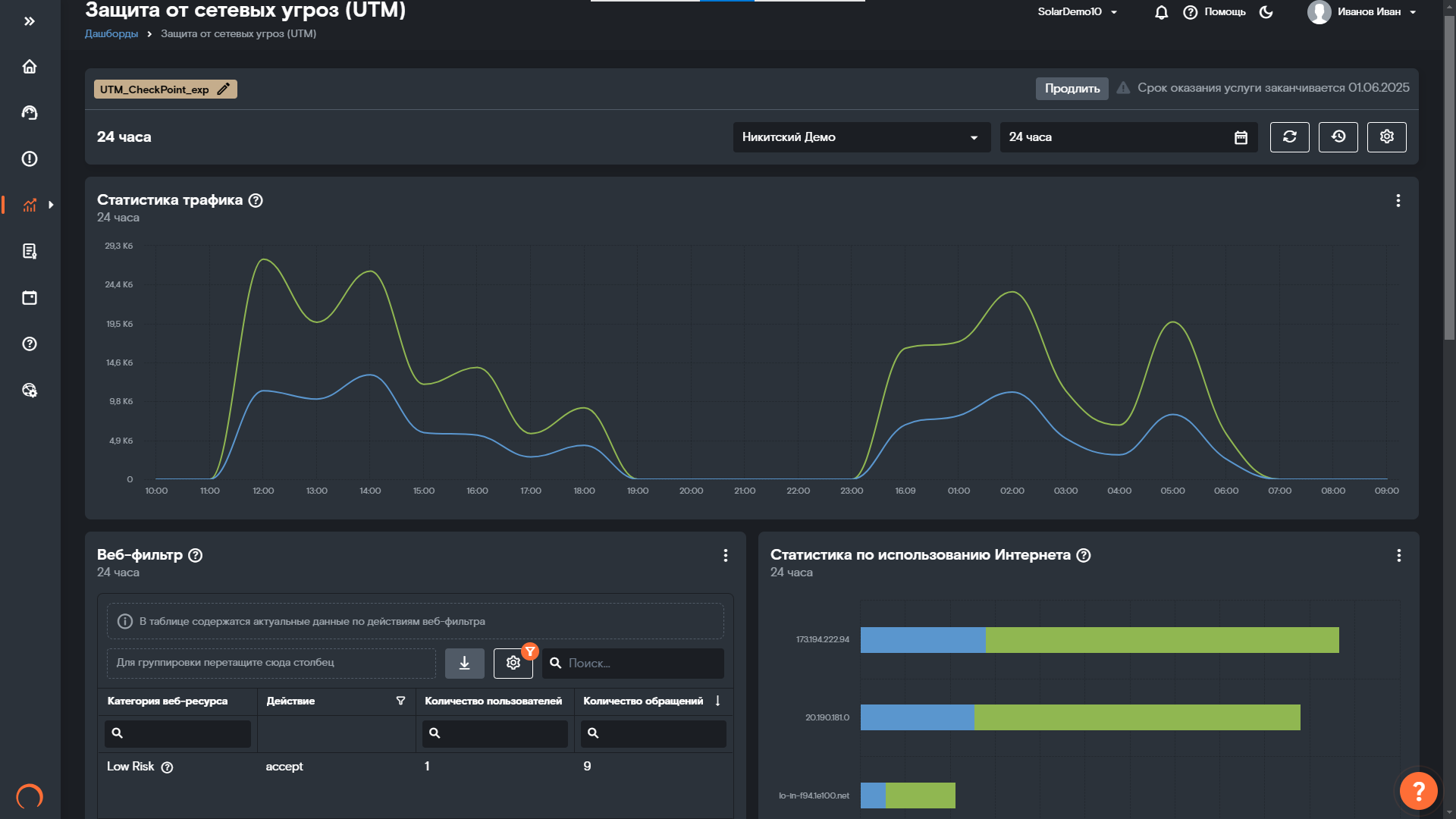
Task: Open the calendar icon in sidebar
Action: pyautogui.click(x=30, y=297)
